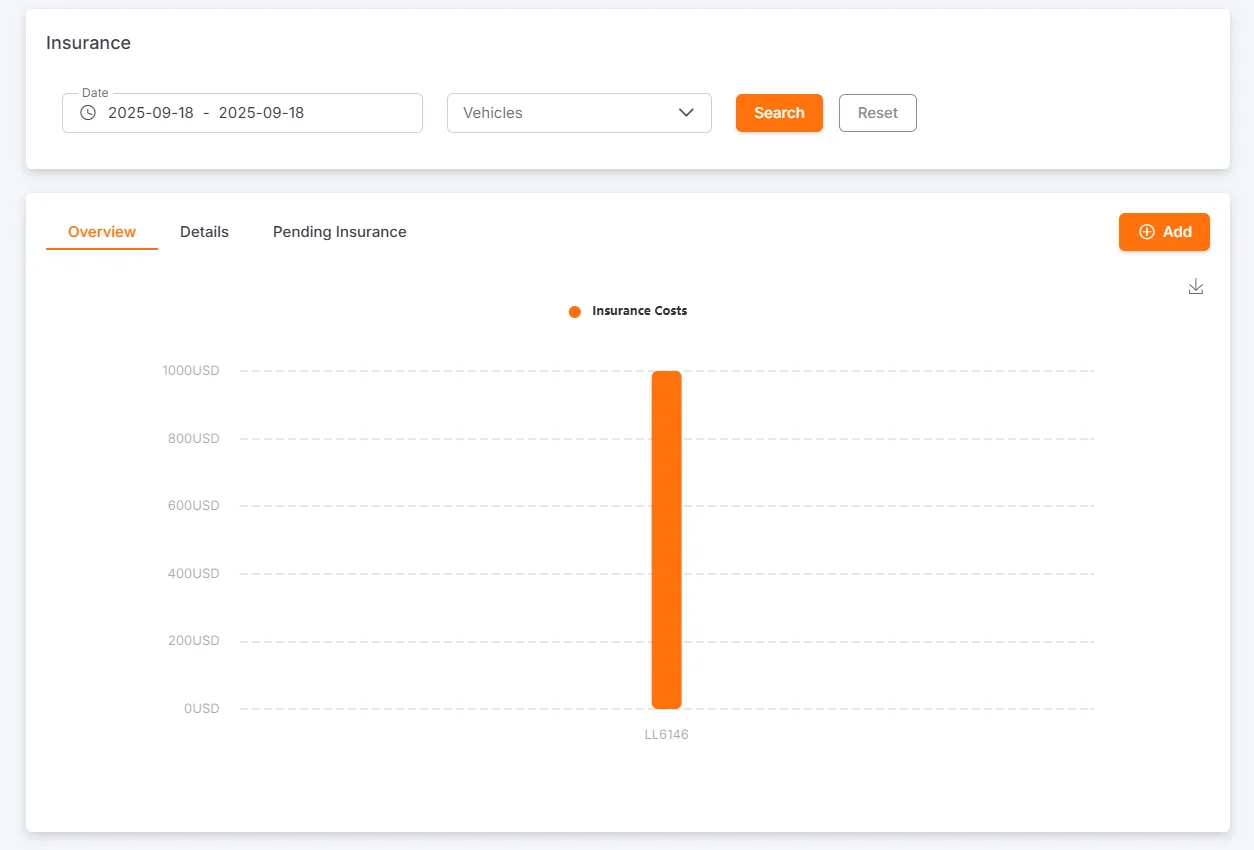Click the 1000USD y-axis label
Screen dimensions: 1254x850
tap(191, 371)
